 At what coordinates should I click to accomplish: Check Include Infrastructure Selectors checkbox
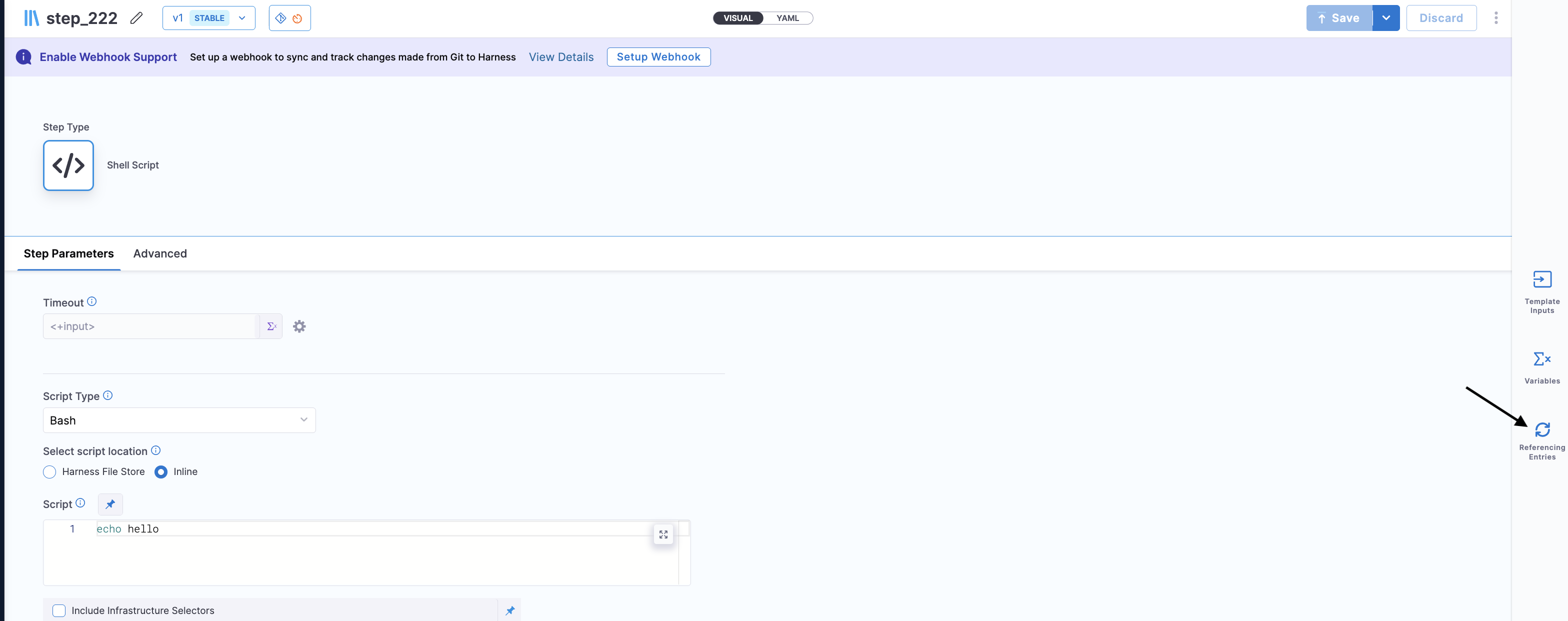59,610
